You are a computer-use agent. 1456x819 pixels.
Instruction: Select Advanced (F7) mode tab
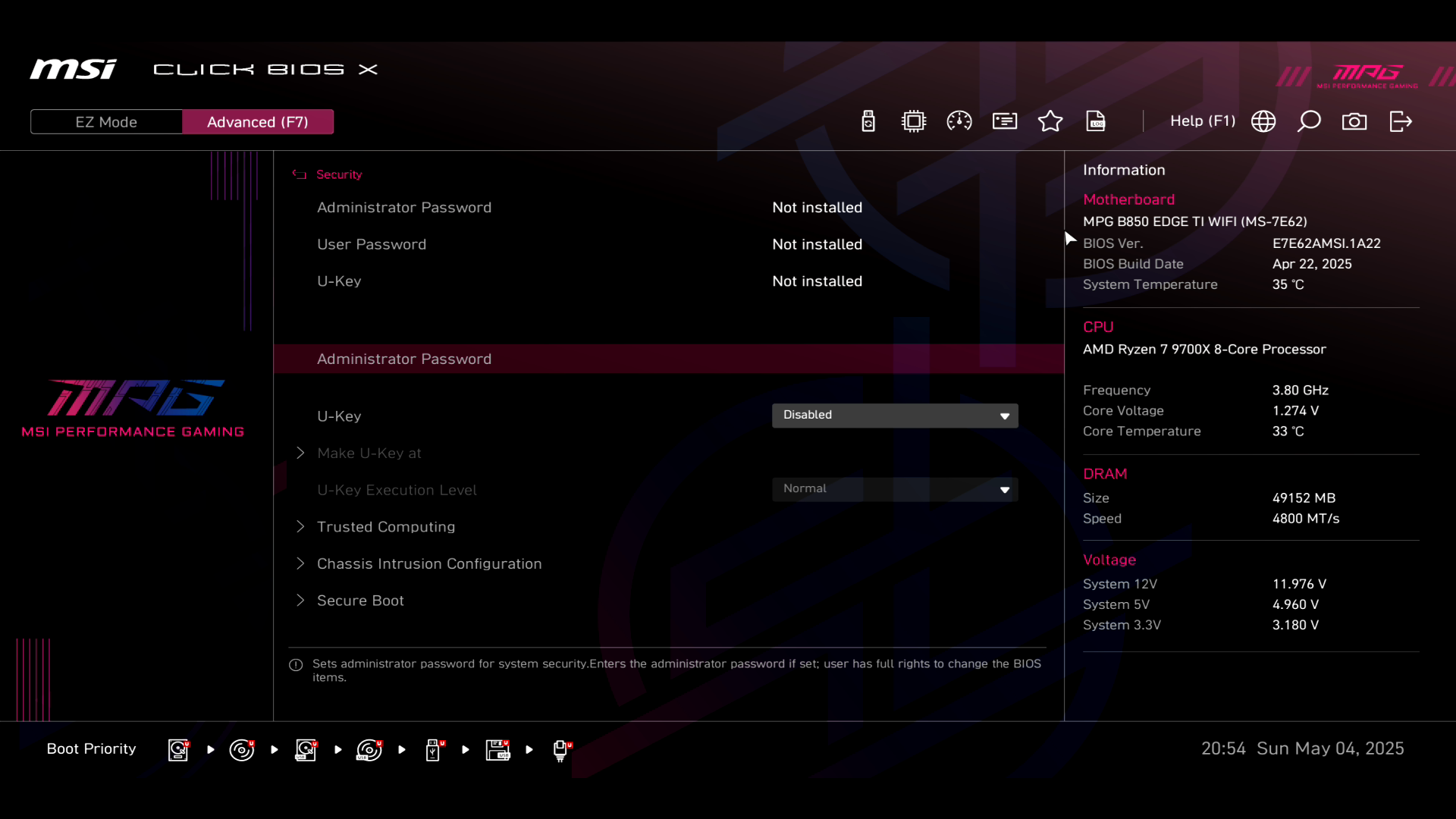(x=258, y=122)
